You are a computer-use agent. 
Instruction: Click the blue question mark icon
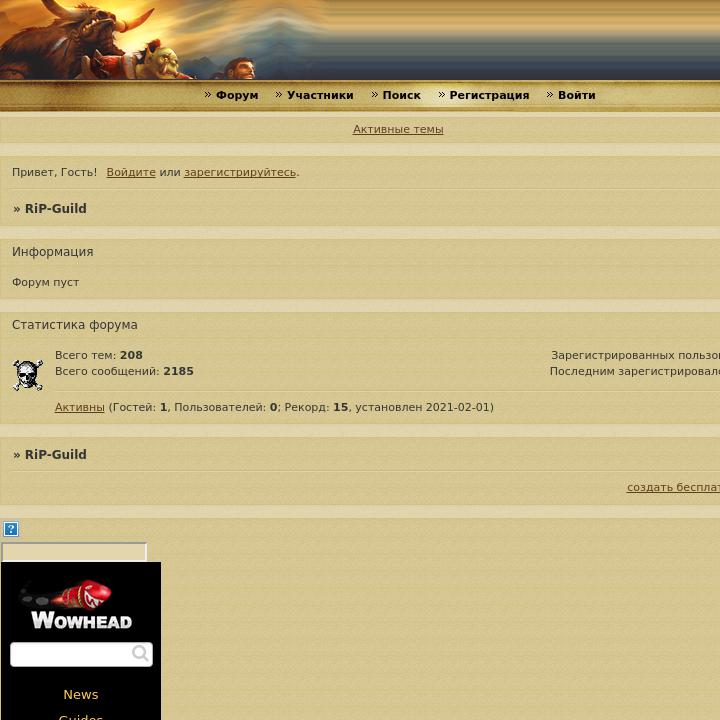pos(11,529)
